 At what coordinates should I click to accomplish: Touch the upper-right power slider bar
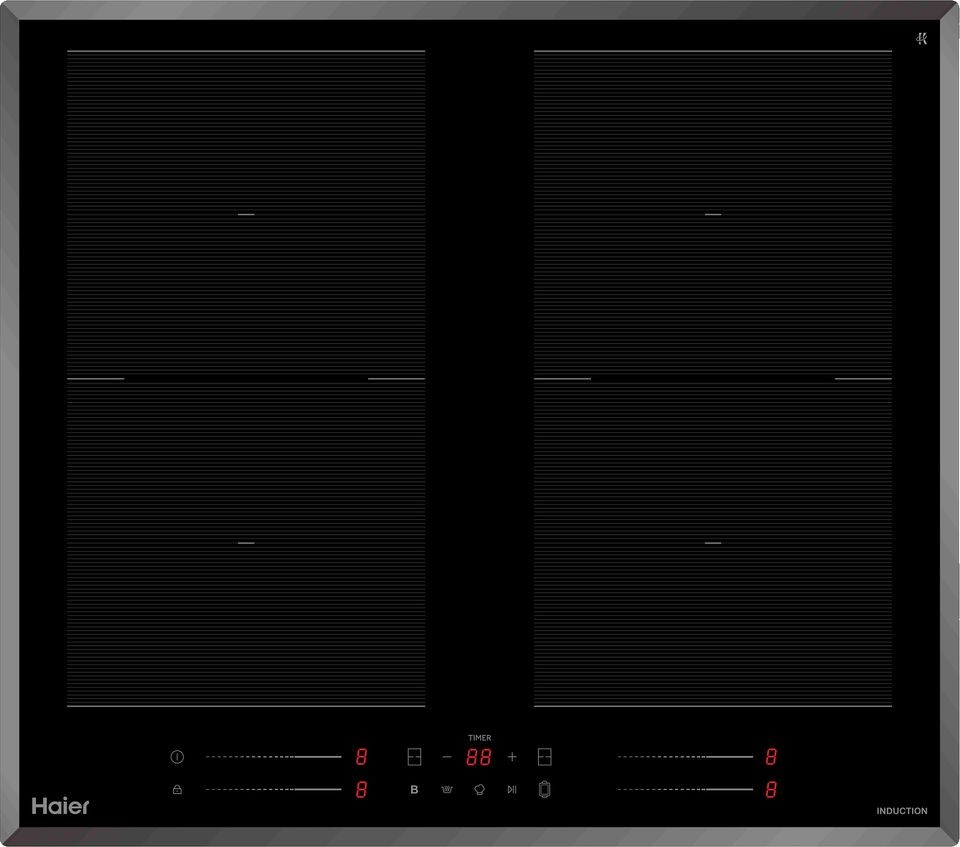coord(685,757)
